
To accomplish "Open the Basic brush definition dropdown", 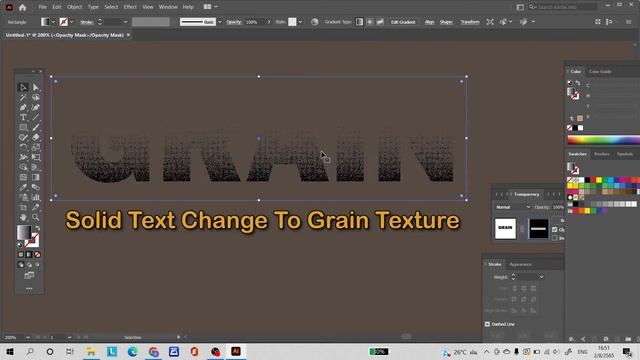I will (x=220, y=22).
